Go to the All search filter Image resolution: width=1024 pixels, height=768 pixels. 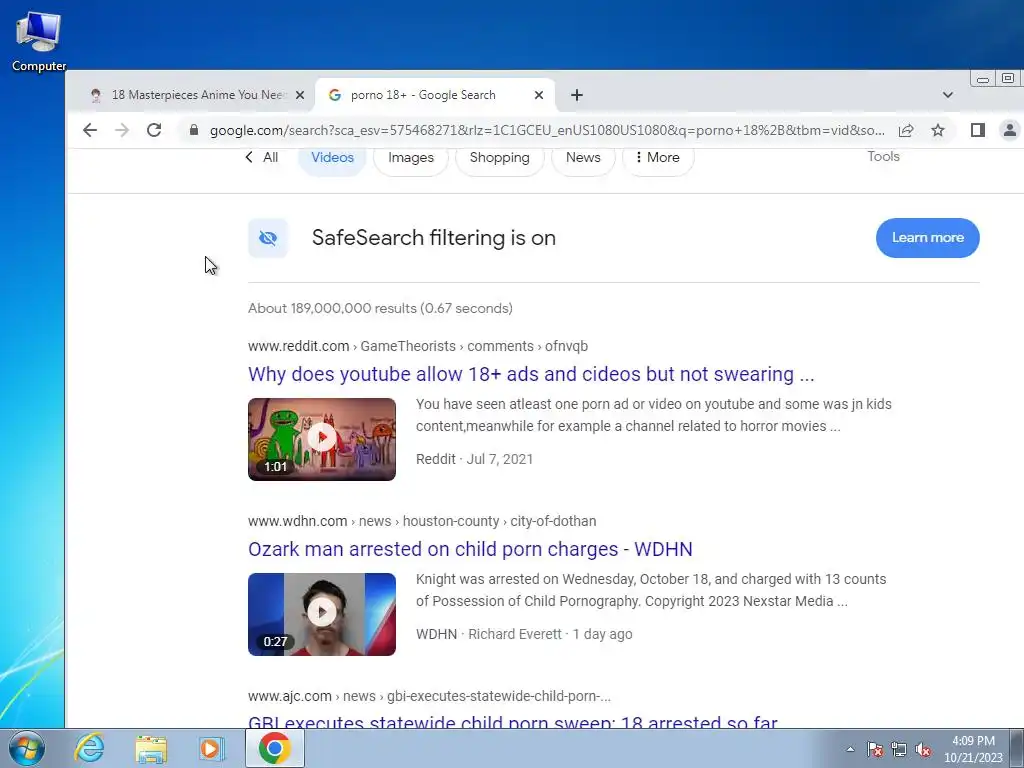tap(262, 157)
